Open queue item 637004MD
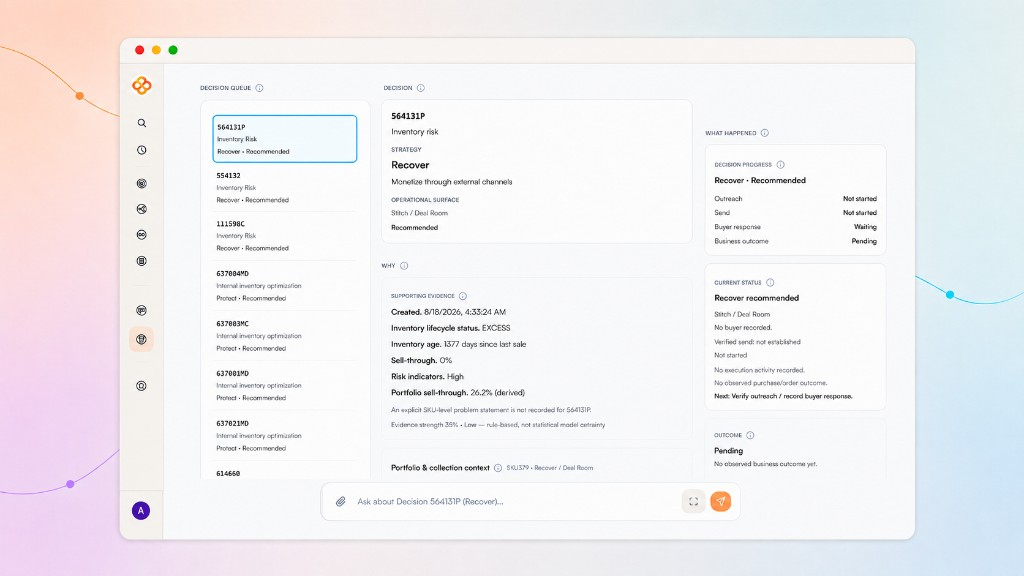Screen dimensions: 1024x576 (285, 285)
